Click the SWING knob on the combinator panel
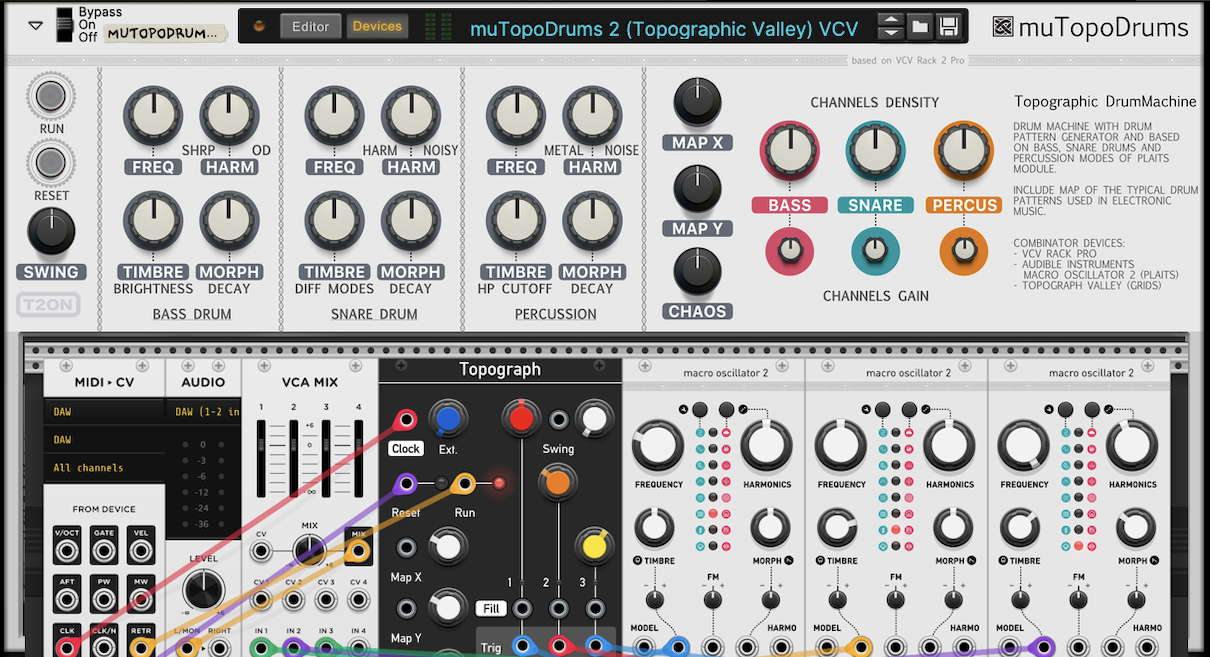The image size is (1210, 657). click(51, 231)
